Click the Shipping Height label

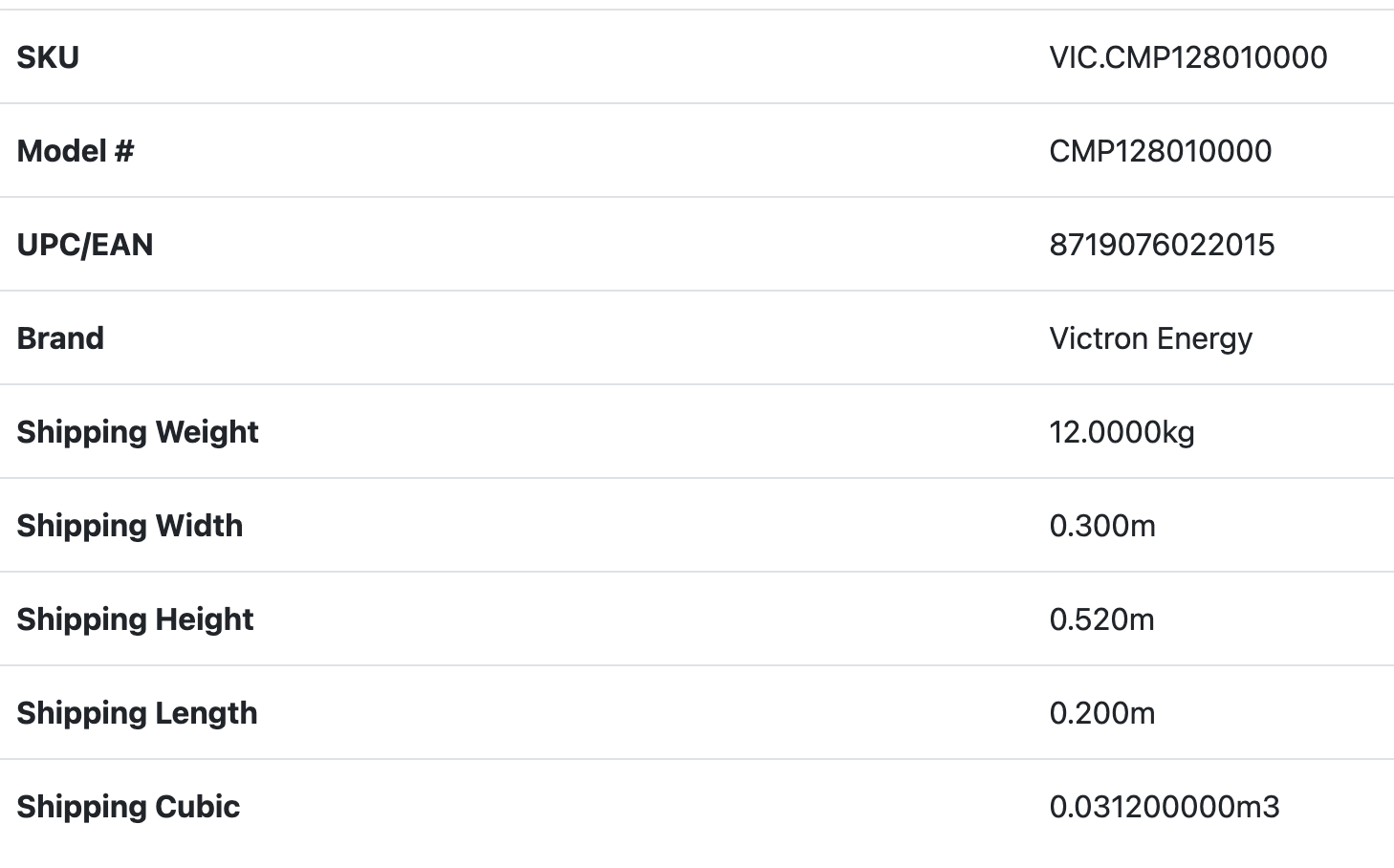135,619
